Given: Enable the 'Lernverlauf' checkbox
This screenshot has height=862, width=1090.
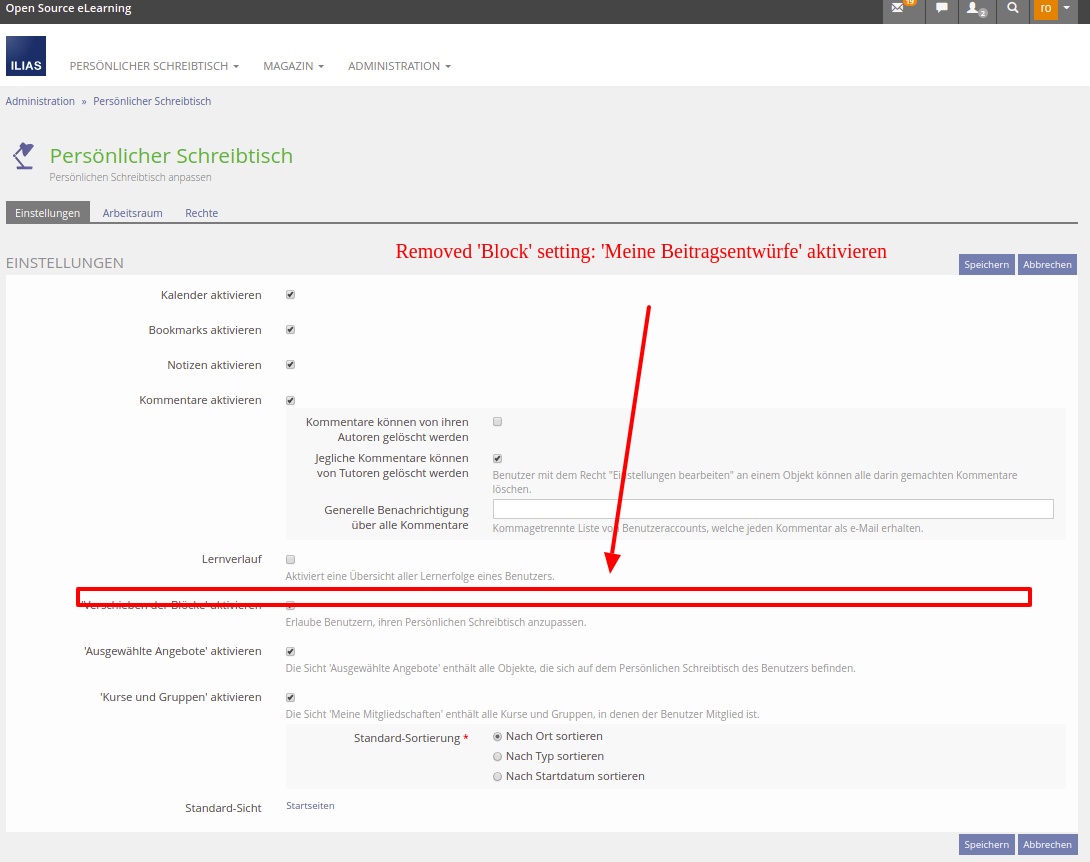Looking at the screenshot, I should coord(290,559).
